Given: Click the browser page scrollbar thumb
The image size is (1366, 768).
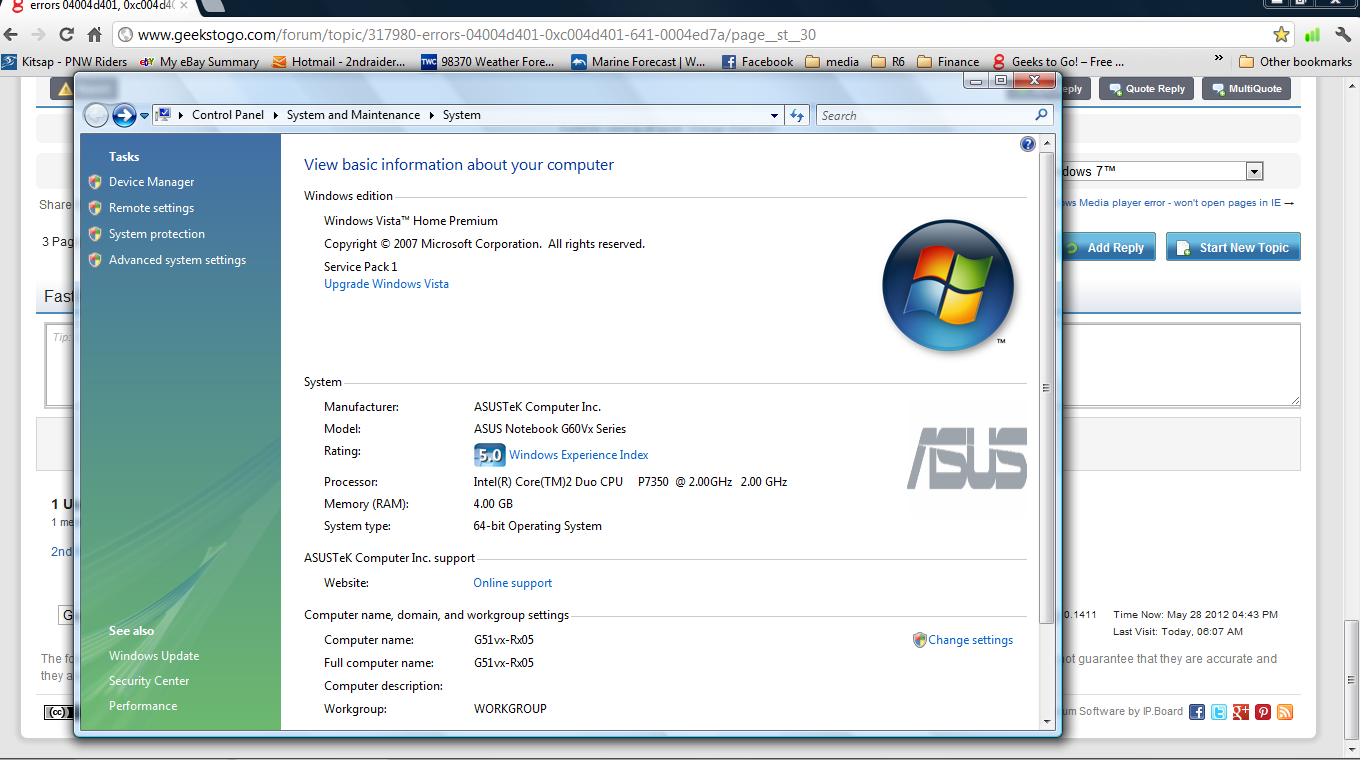Looking at the screenshot, I should point(1352,681).
